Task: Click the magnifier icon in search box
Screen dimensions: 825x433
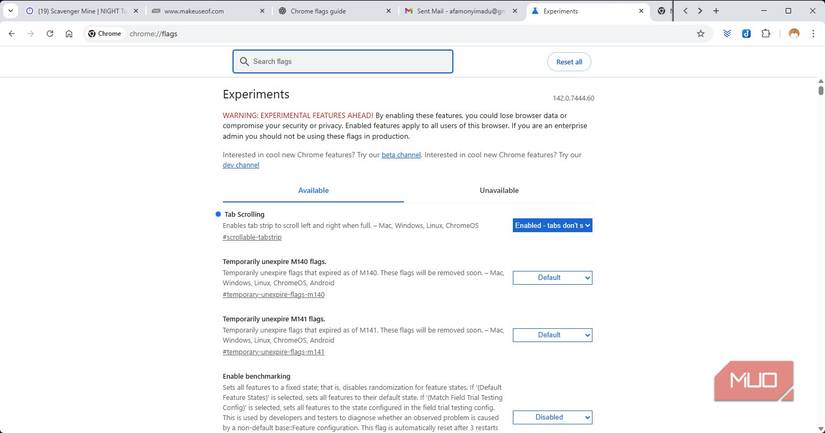Action: (244, 62)
